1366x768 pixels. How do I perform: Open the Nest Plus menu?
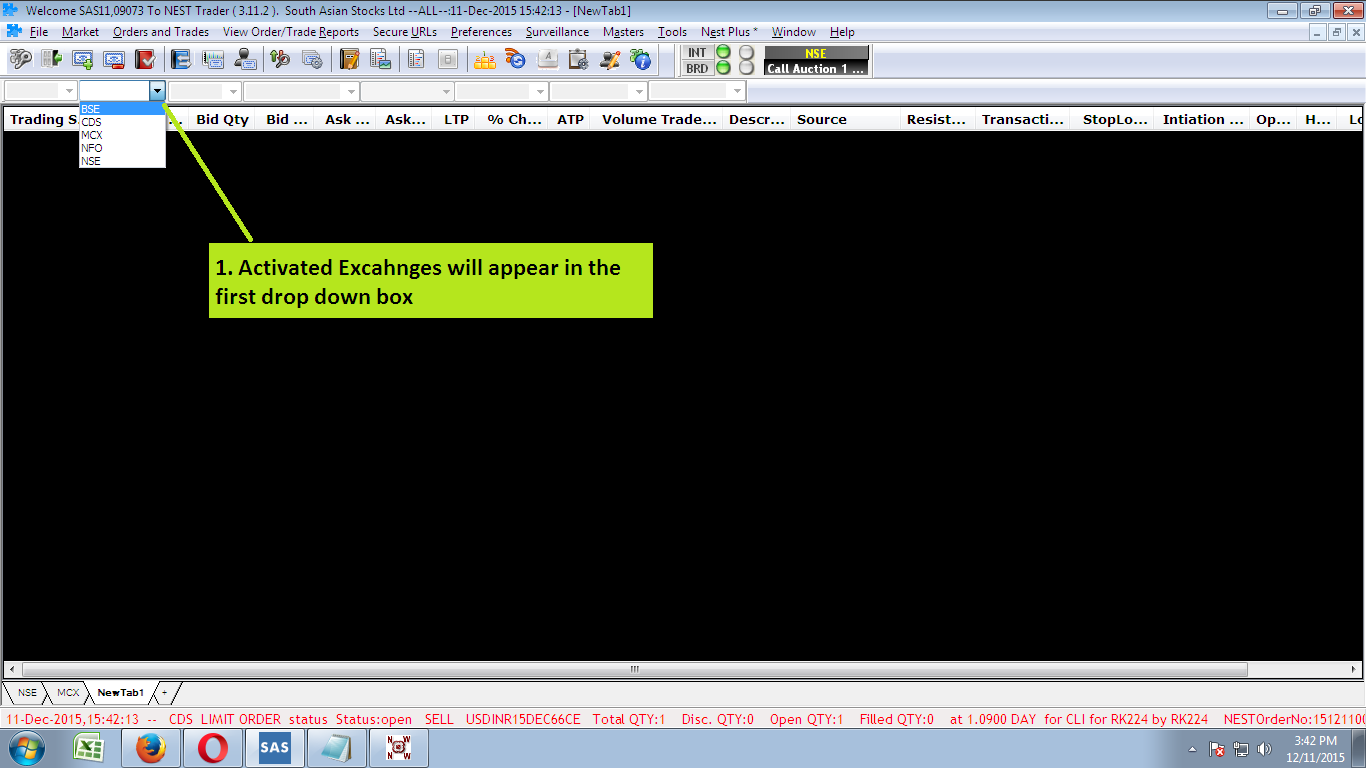[729, 32]
